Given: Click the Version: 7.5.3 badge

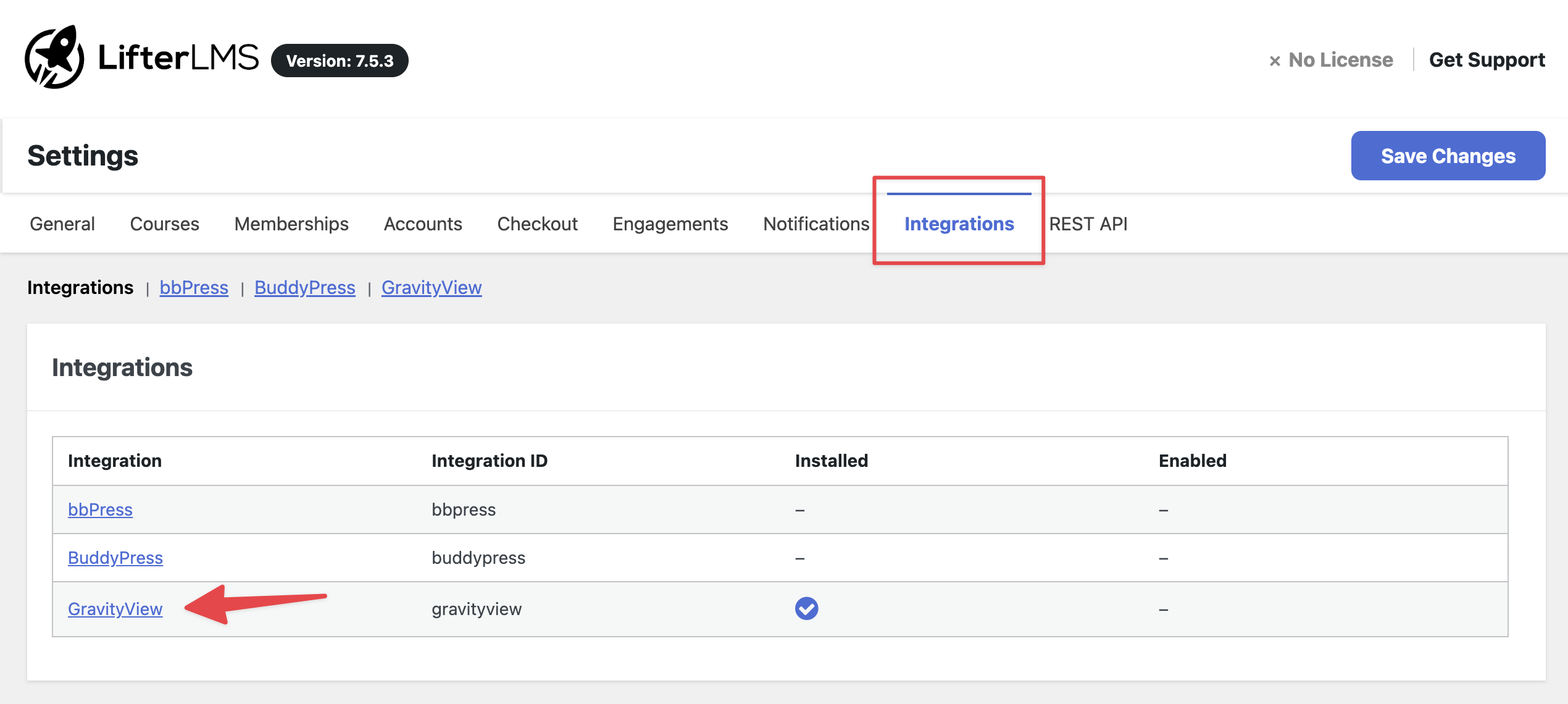Looking at the screenshot, I should pyautogui.click(x=340, y=61).
